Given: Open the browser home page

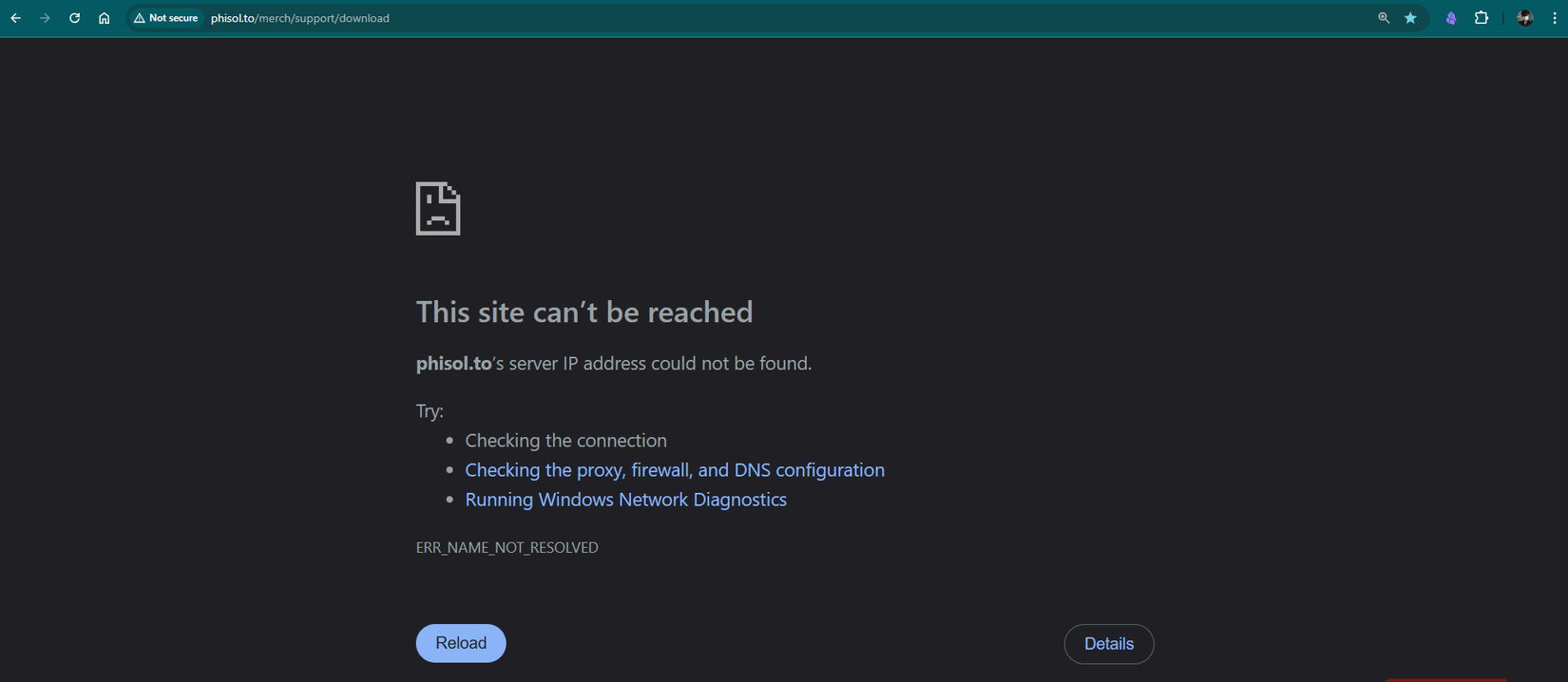Looking at the screenshot, I should click(x=105, y=18).
